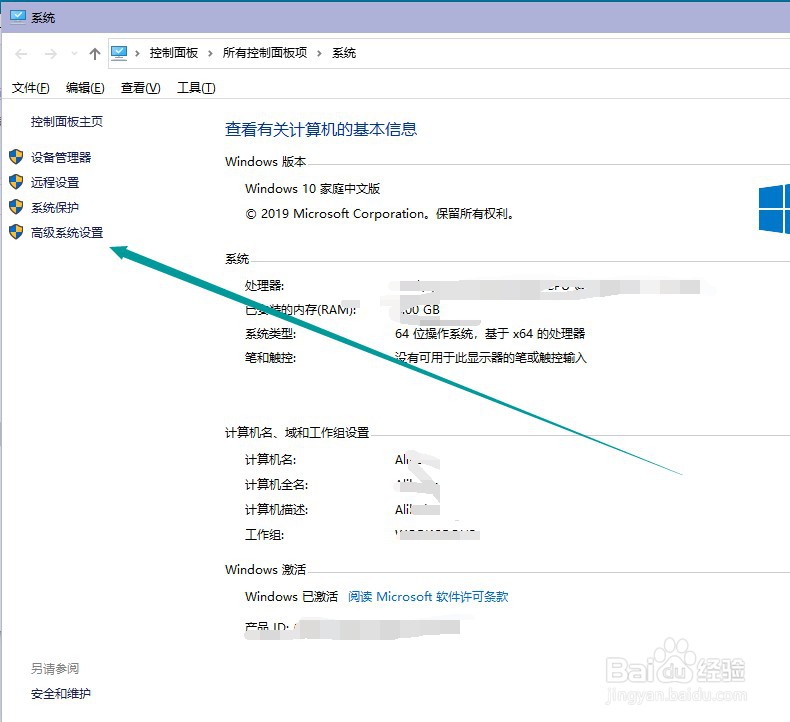790x722 pixels.
Task: Click the computer icon in the address bar
Action: (x=119, y=52)
